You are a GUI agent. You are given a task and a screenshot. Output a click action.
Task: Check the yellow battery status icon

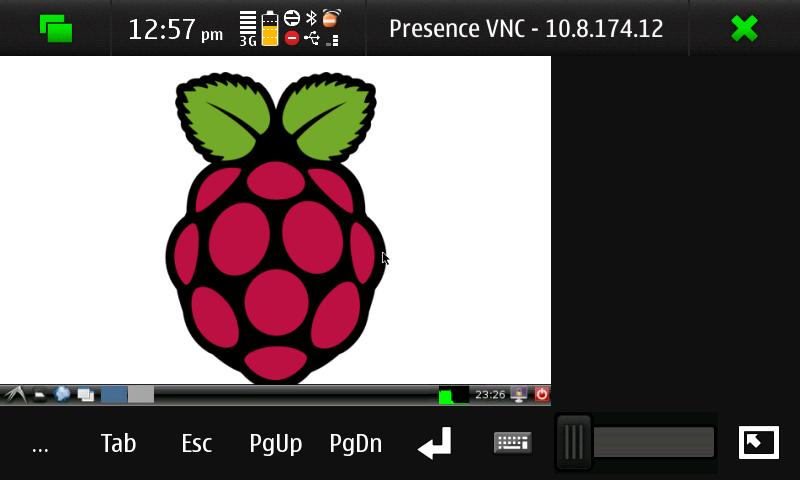(x=270, y=29)
